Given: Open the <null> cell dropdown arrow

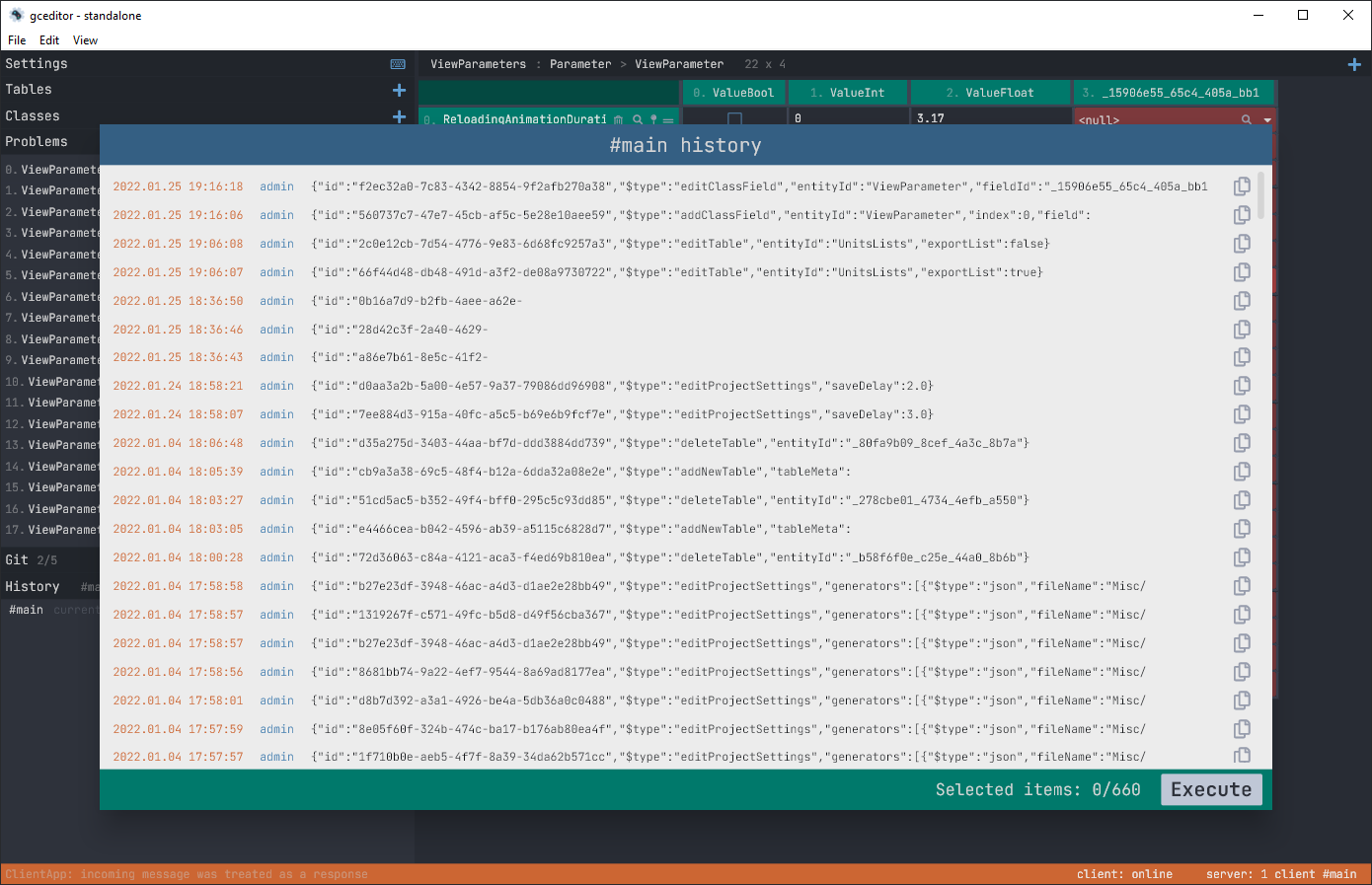Looking at the screenshot, I should tap(1266, 120).
